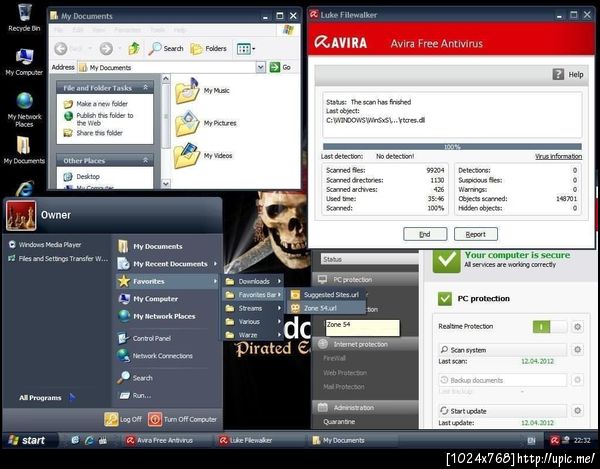Click Search in My Documents toolbar

166,49
